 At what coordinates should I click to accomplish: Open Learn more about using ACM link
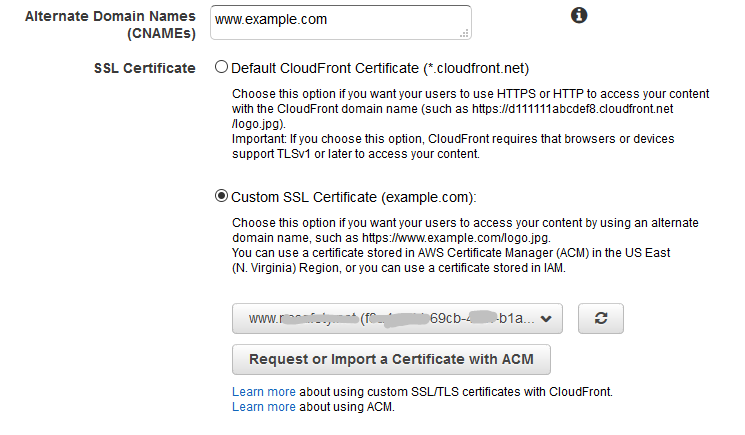pyautogui.click(x=264, y=407)
